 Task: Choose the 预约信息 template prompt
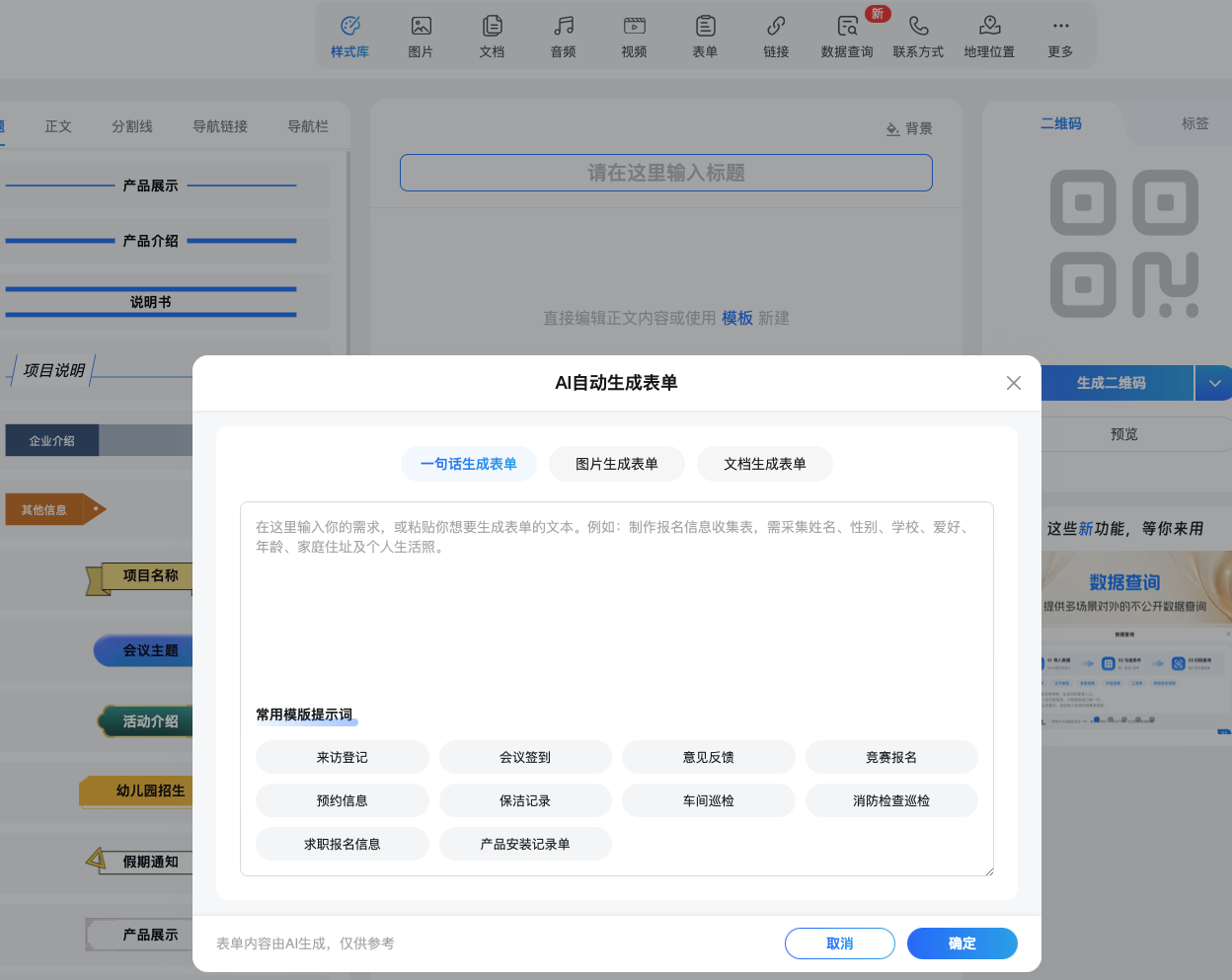[343, 800]
